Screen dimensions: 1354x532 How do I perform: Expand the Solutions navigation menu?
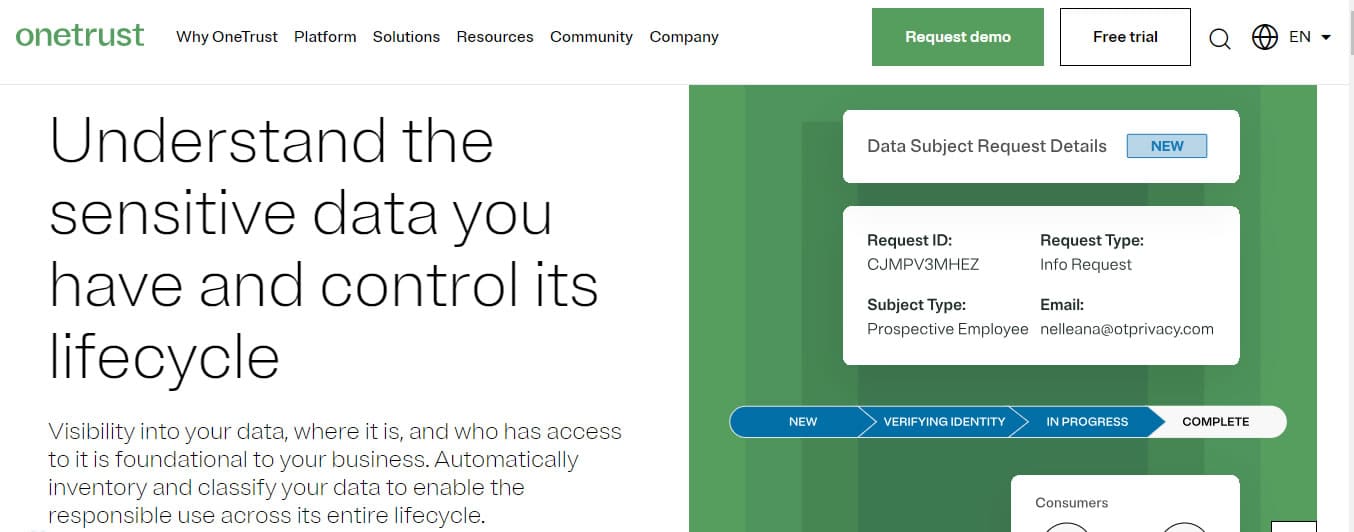pyautogui.click(x=406, y=37)
